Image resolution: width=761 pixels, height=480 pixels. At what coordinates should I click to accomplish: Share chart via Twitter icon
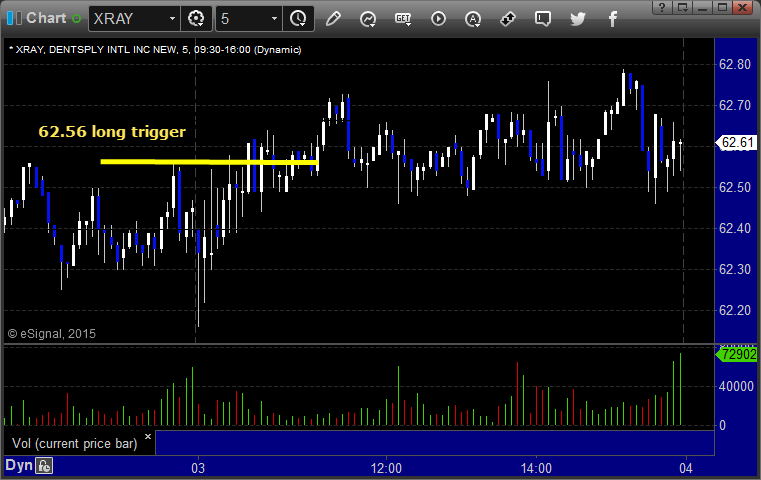[x=578, y=18]
